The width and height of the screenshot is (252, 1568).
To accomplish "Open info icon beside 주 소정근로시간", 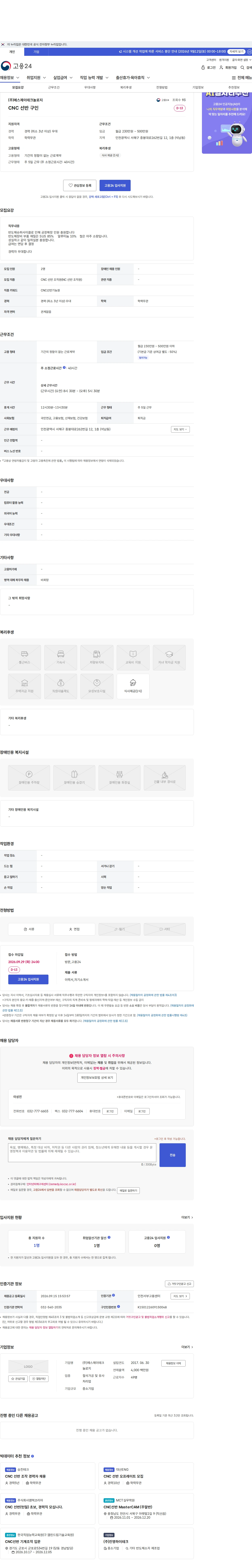I will pos(64,368).
